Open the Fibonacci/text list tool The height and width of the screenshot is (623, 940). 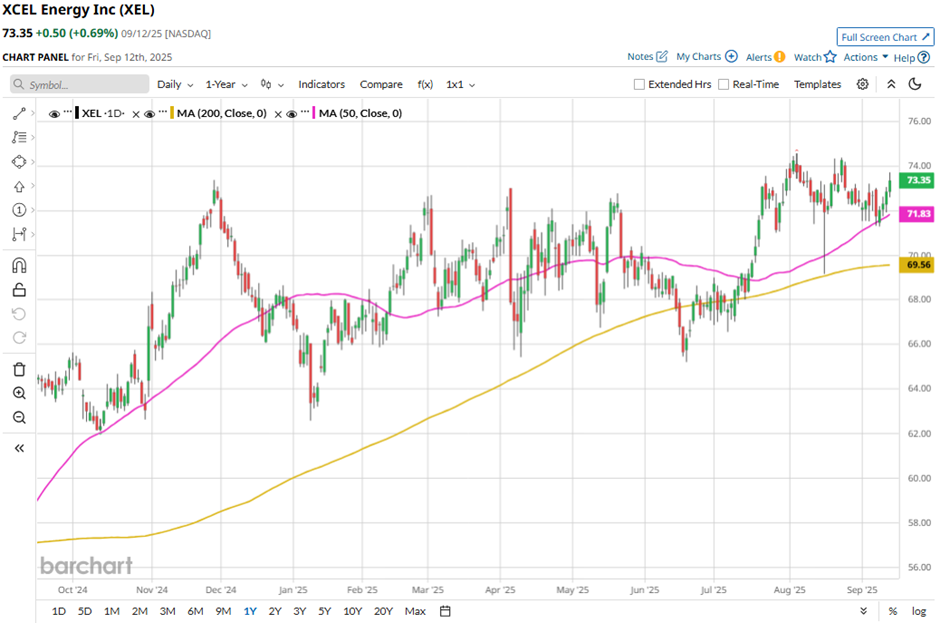19,137
